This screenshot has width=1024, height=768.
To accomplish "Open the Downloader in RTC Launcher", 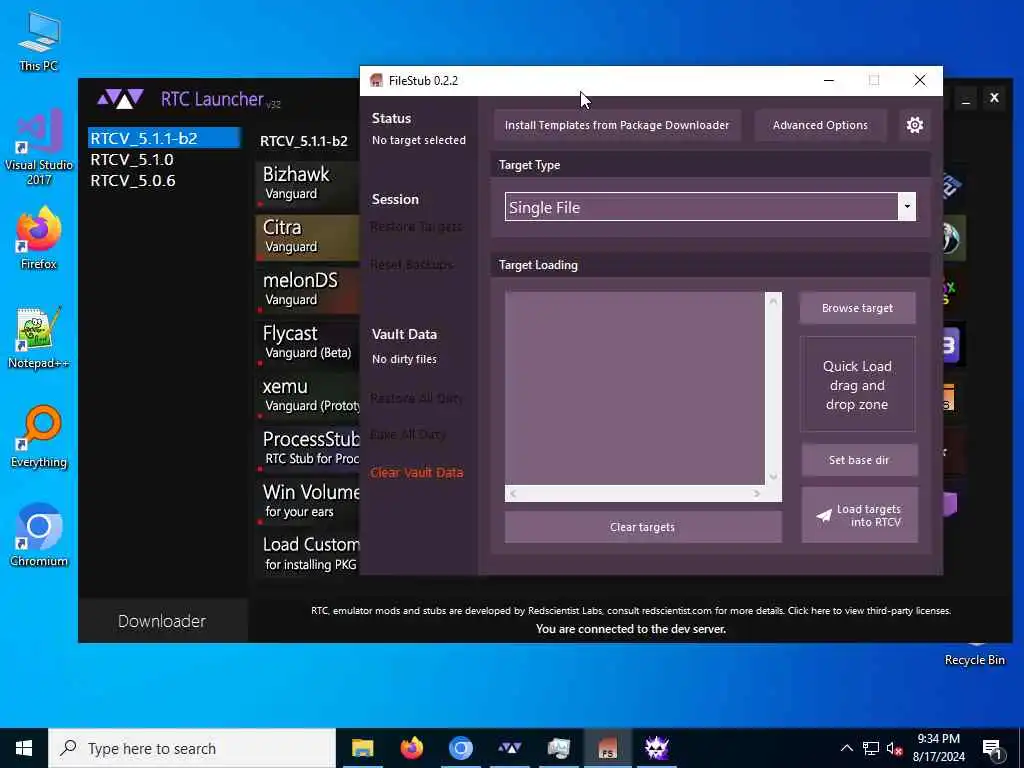I will pos(162,620).
